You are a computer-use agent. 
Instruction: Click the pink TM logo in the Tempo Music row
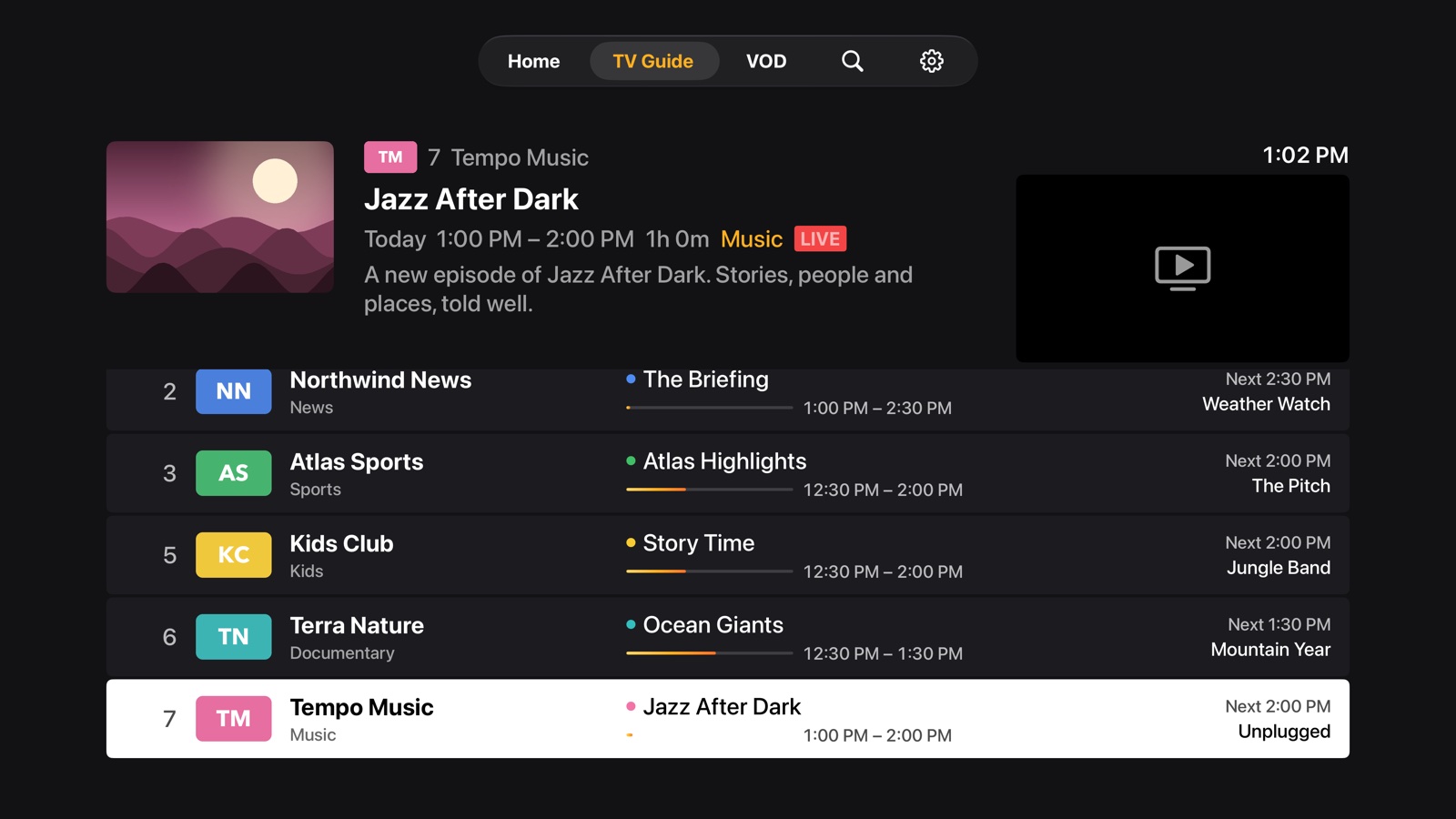point(234,719)
